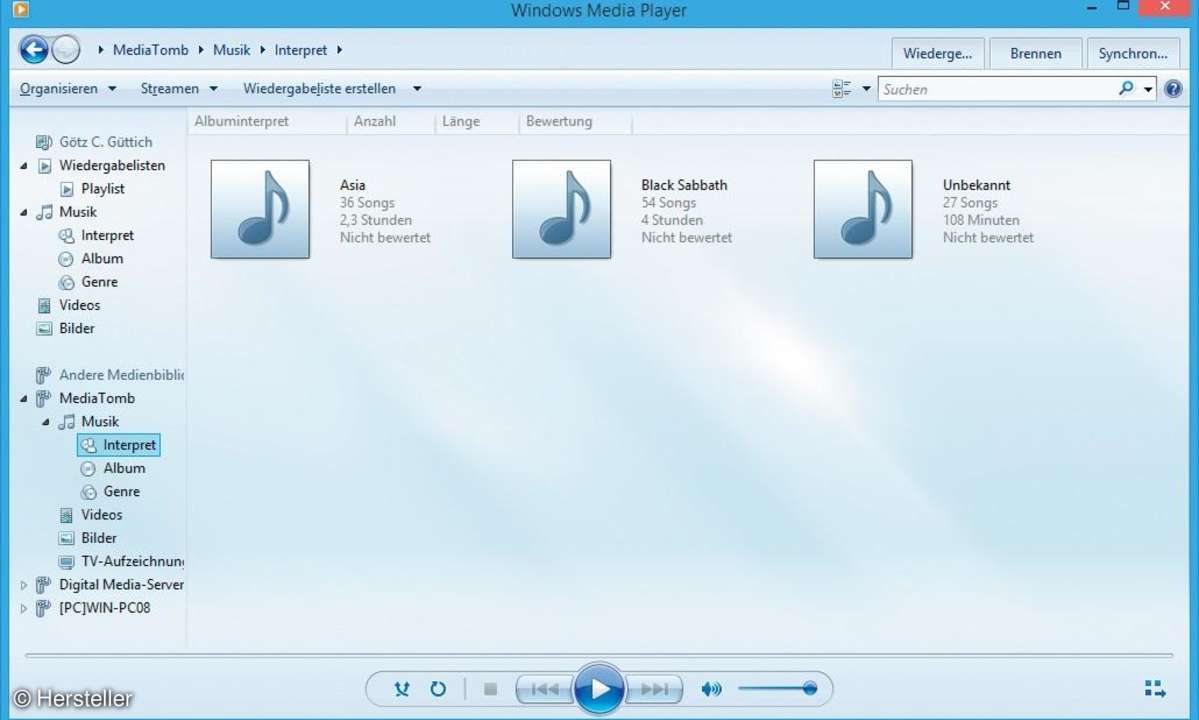Open the Black Sabbath artist thumbnail
1199x720 pixels.
point(561,209)
